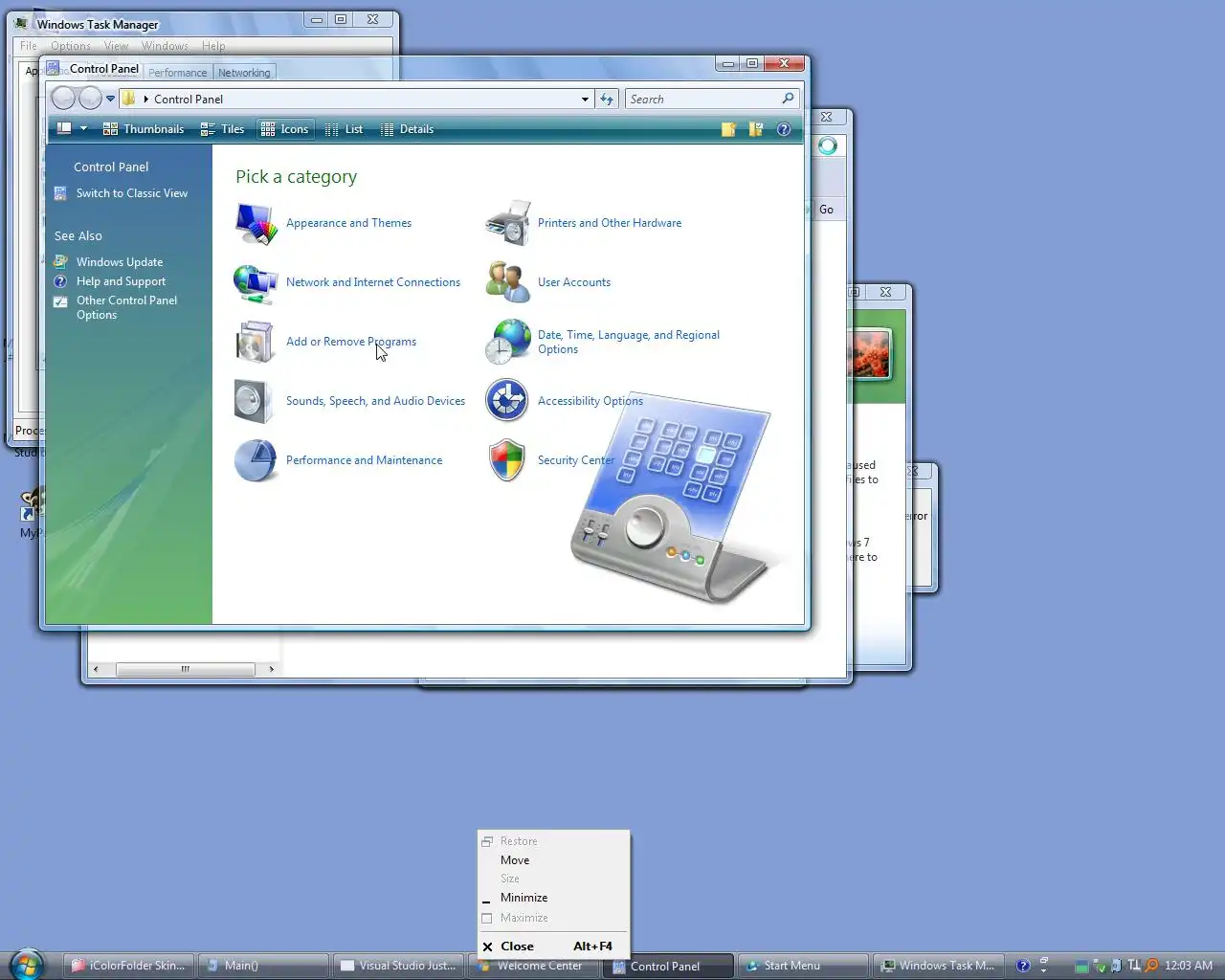Click the Control Panel taskbar button
Viewport: 1225px width, 980px height.
[x=669, y=966]
